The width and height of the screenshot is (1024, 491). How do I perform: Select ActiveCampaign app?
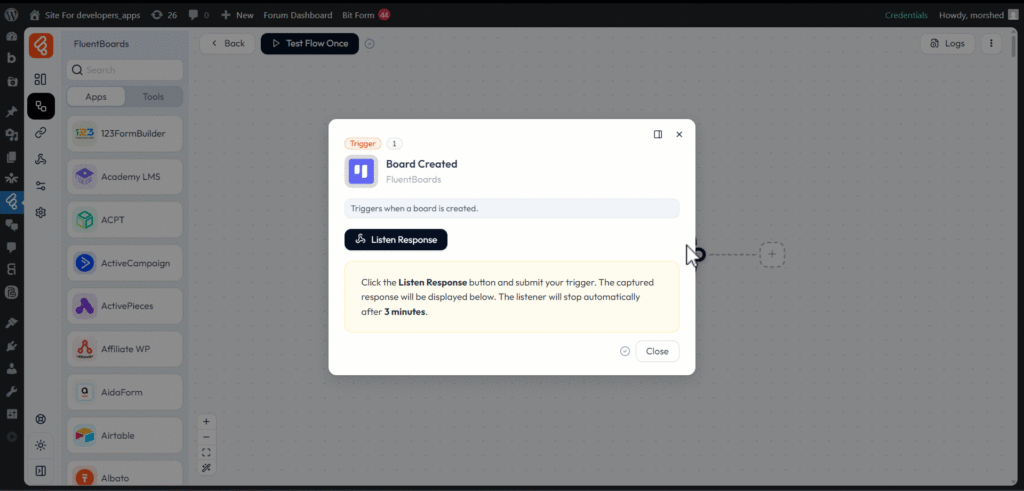pos(125,263)
